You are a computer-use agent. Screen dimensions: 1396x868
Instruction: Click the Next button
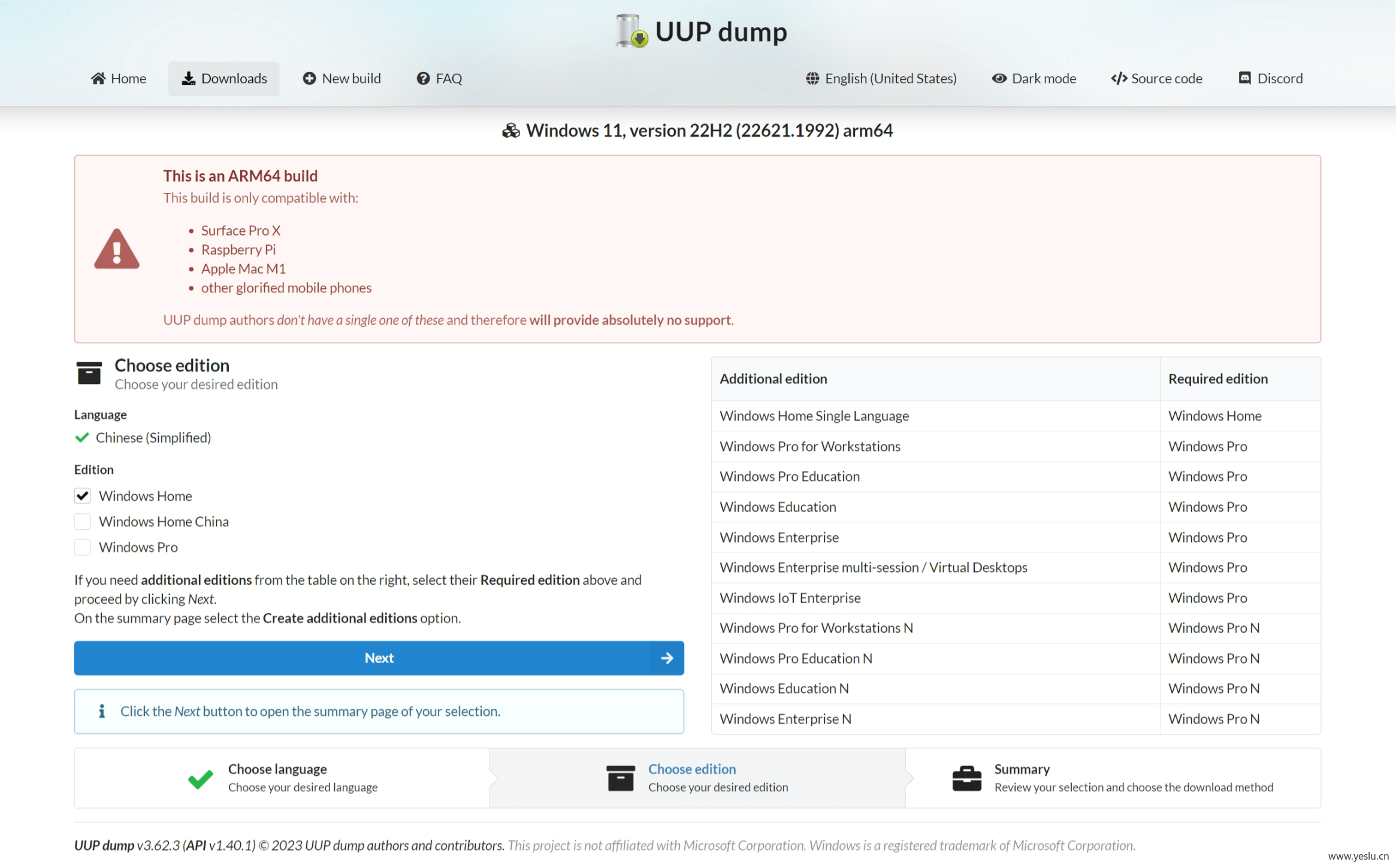pyautogui.click(x=379, y=658)
